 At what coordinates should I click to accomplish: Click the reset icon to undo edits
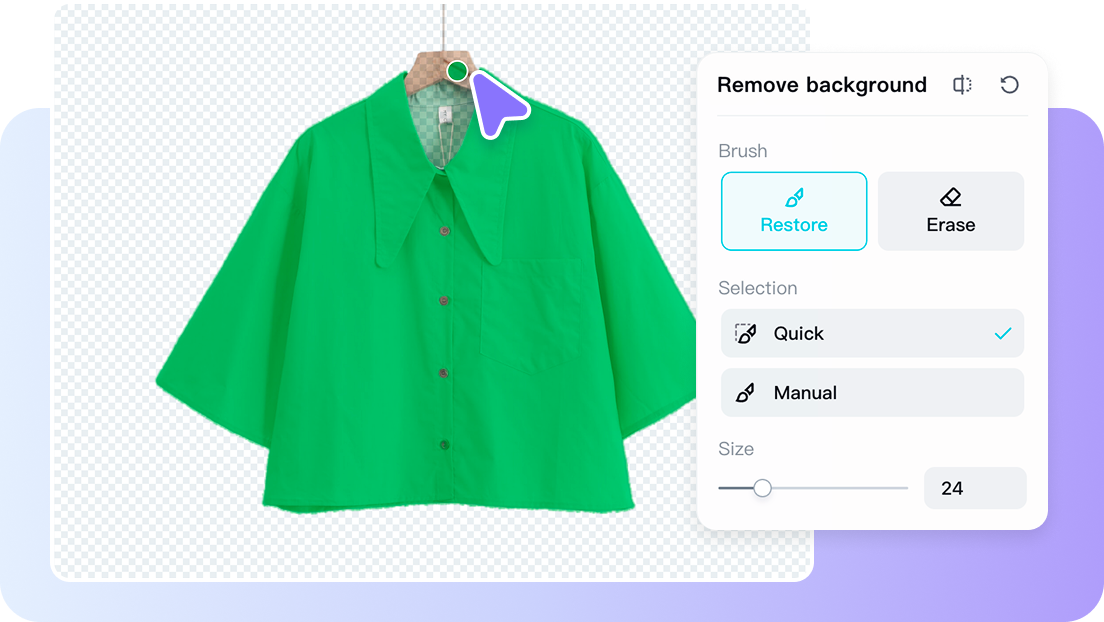(x=1010, y=85)
